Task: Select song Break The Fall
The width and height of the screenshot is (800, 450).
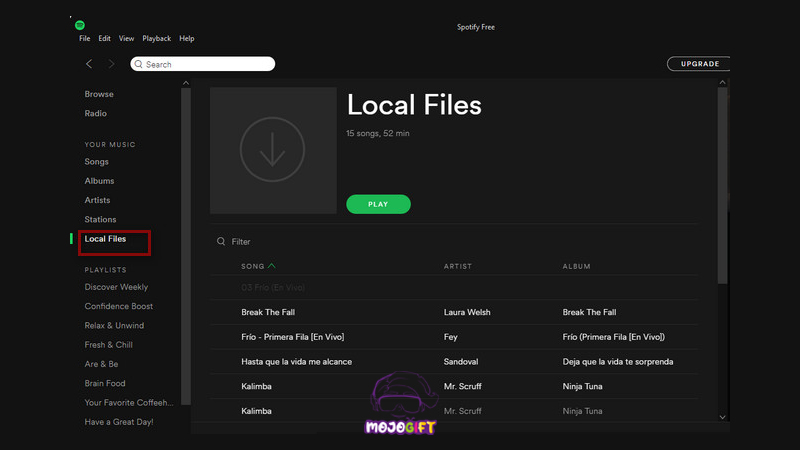Action: [268, 312]
